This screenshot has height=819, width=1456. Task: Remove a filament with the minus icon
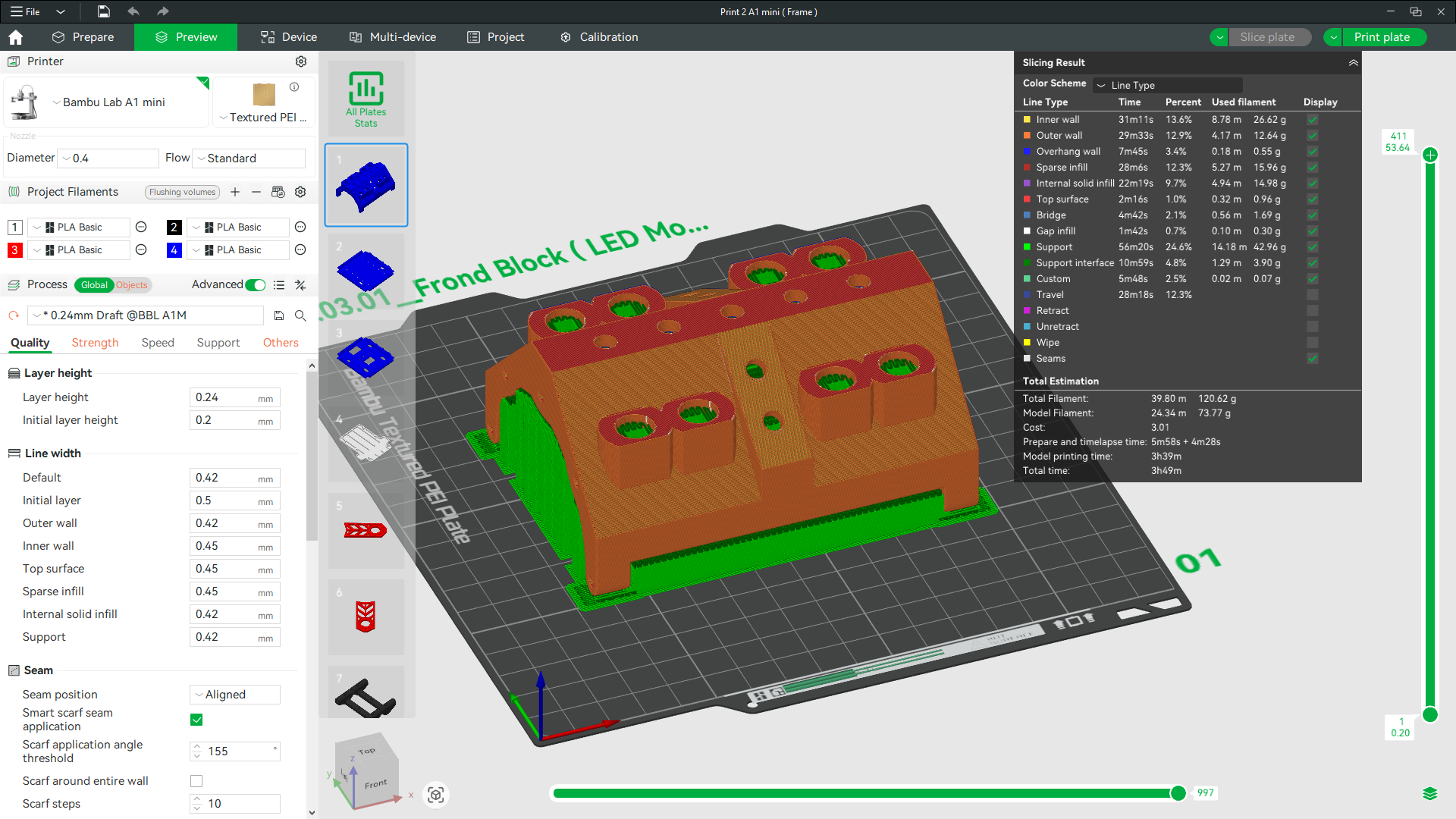coord(256,192)
